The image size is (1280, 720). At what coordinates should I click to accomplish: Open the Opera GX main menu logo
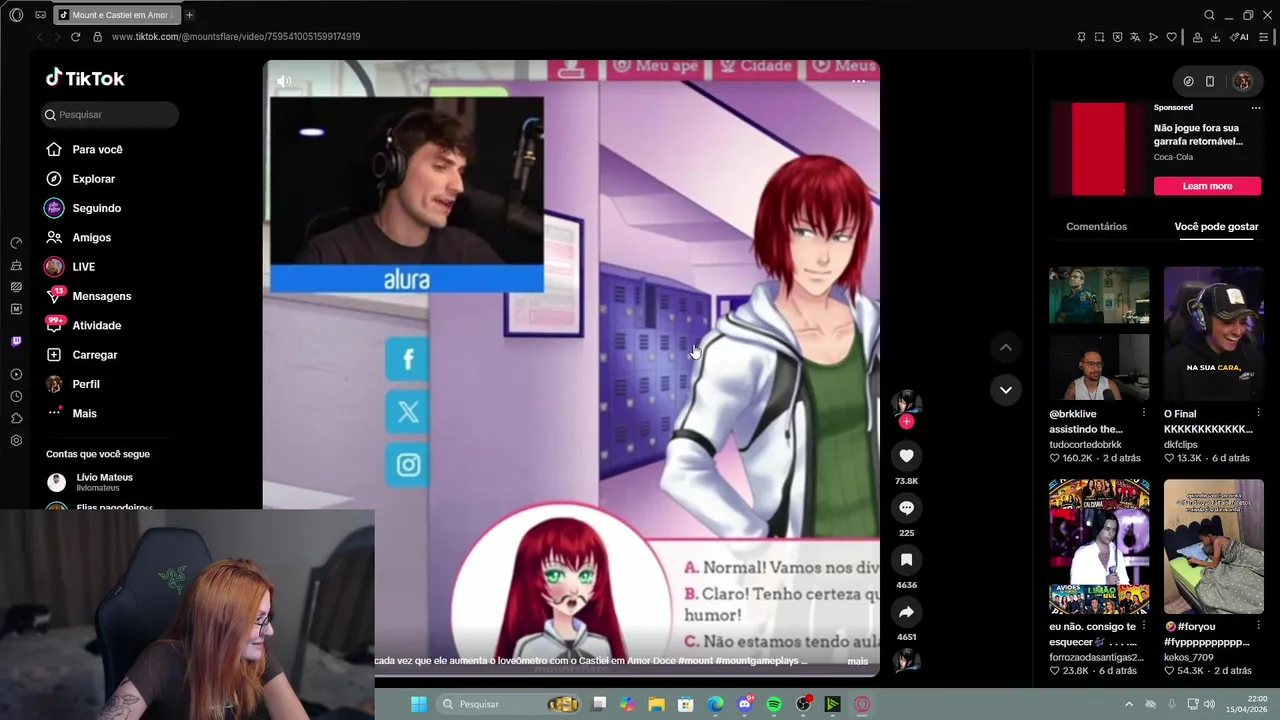point(16,15)
